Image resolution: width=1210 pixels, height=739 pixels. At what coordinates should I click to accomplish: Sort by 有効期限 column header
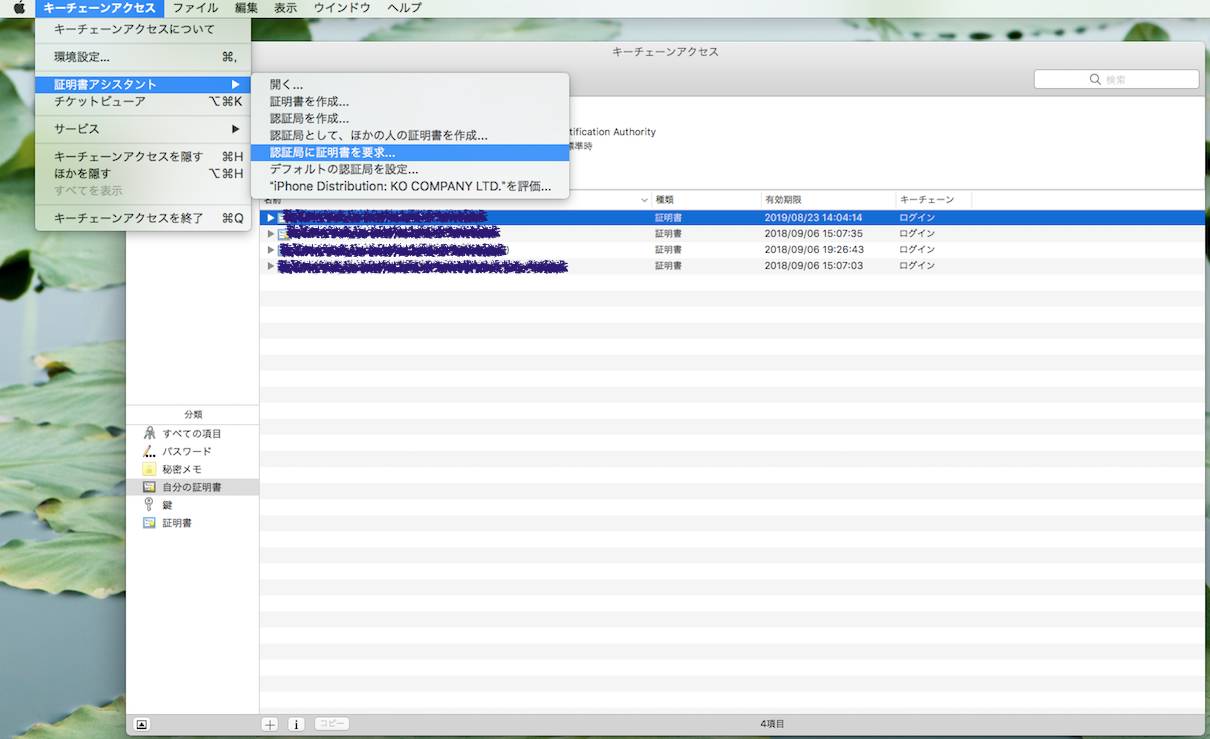(x=828, y=200)
